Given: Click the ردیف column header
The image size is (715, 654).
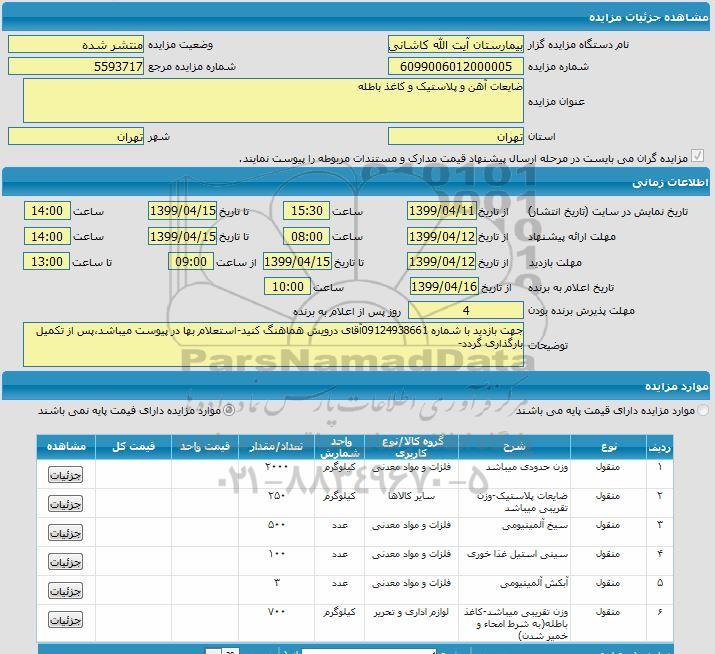Looking at the screenshot, I should (x=660, y=448).
